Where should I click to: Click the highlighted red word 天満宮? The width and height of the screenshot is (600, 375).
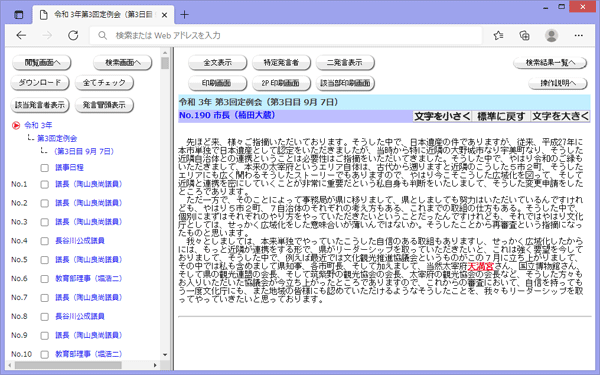[481, 266]
